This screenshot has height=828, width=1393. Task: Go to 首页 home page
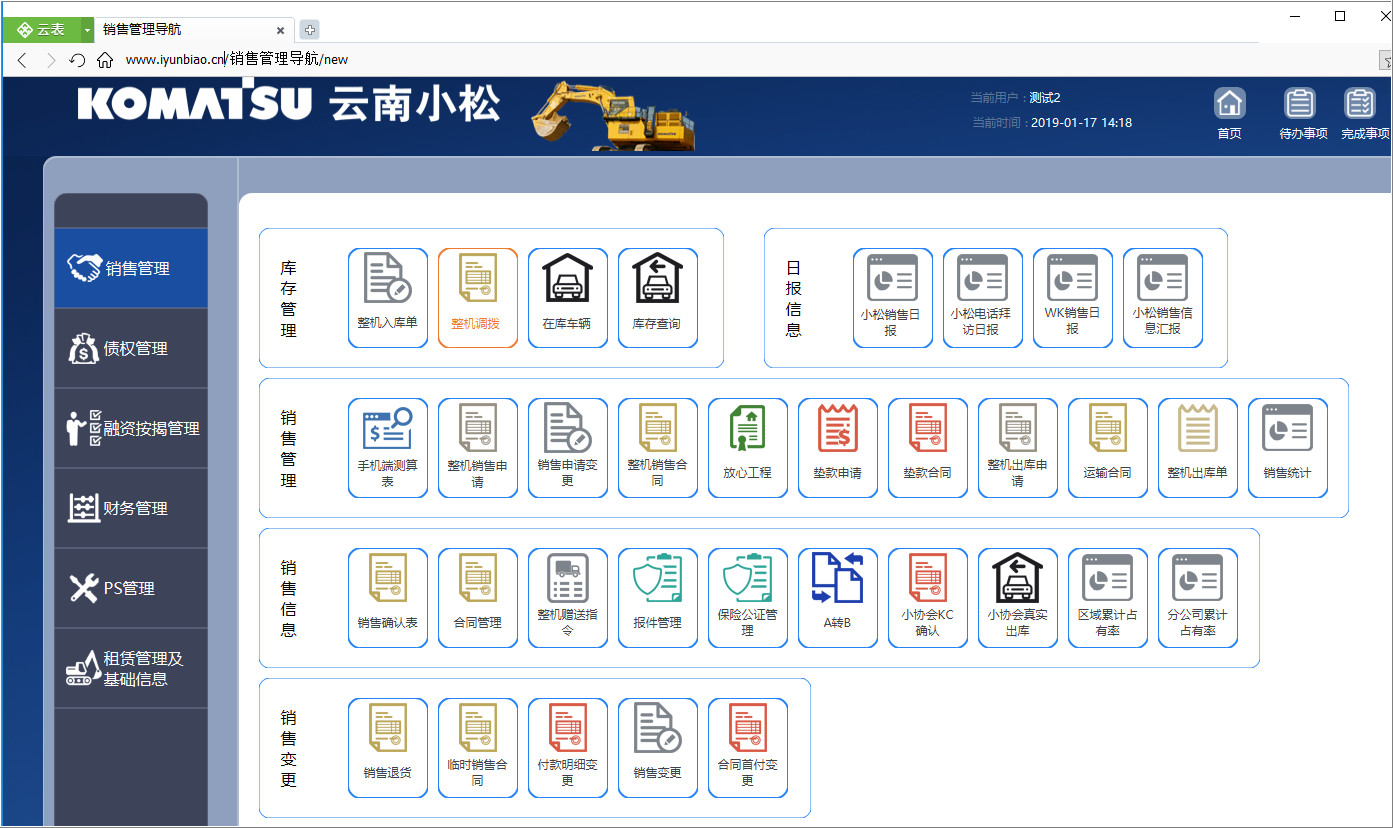tap(1229, 113)
